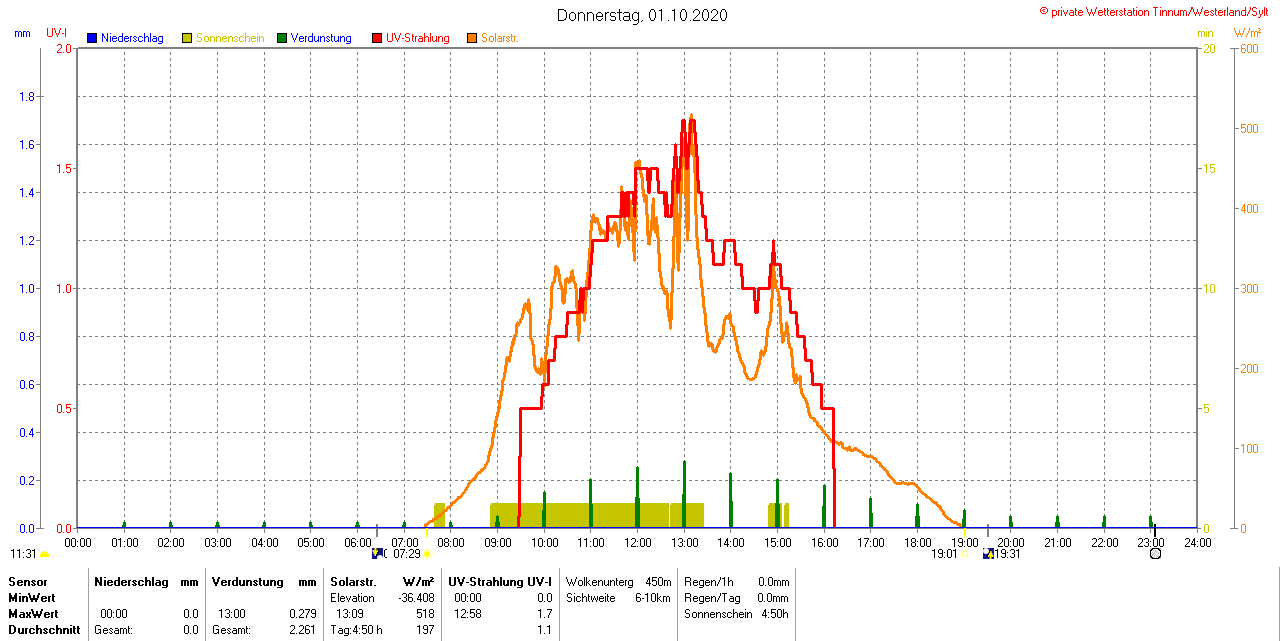The width and height of the screenshot is (1280, 641).
Task: Click the orange Solarstr. legend swatch
Action: (x=472, y=38)
